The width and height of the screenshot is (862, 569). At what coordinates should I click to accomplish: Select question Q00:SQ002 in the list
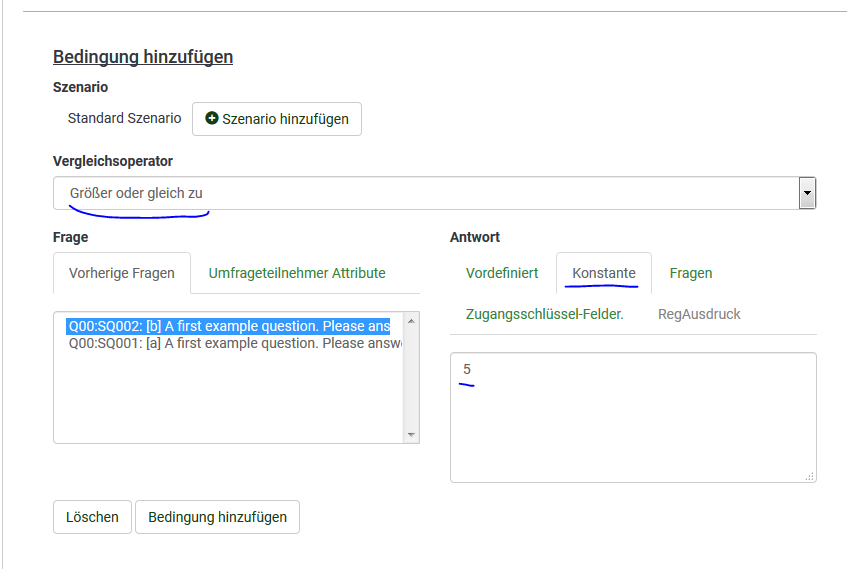pyautogui.click(x=228, y=326)
